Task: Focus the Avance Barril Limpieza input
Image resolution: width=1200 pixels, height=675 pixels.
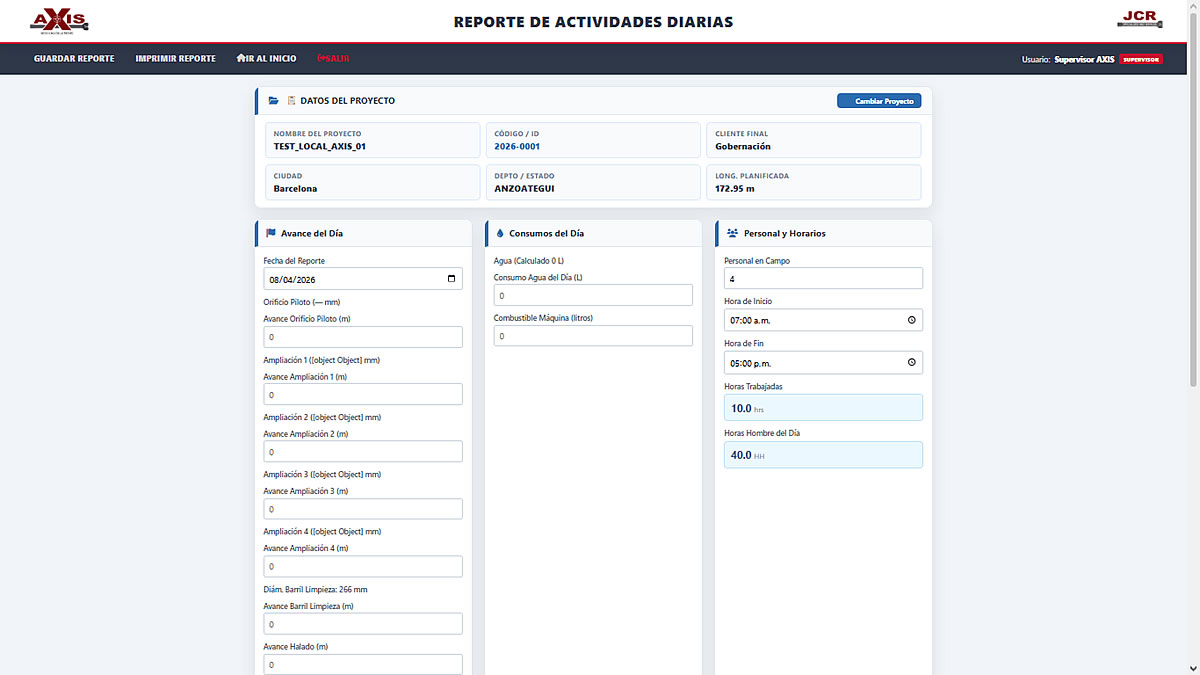Action: (363, 624)
